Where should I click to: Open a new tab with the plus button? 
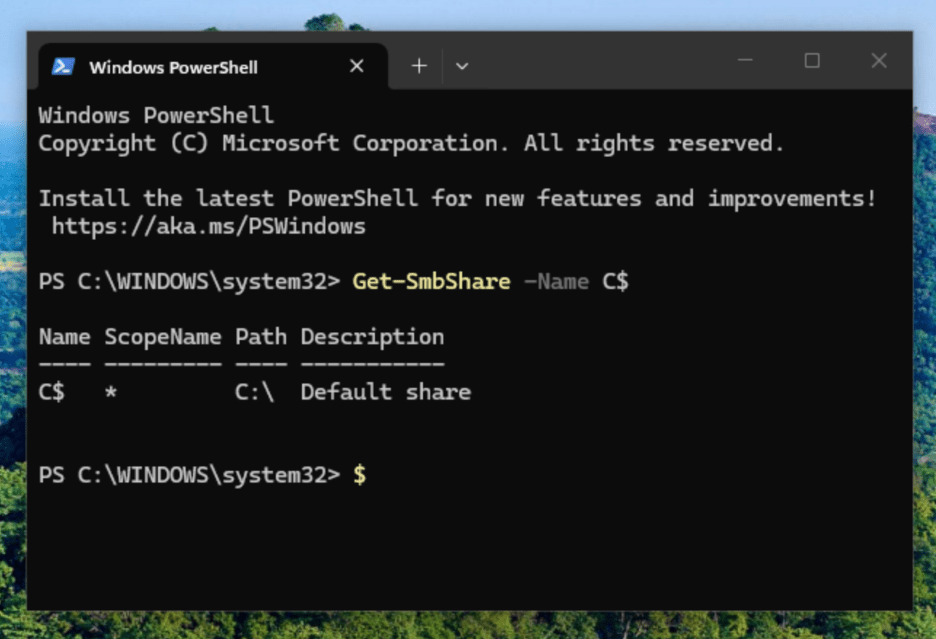point(418,65)
